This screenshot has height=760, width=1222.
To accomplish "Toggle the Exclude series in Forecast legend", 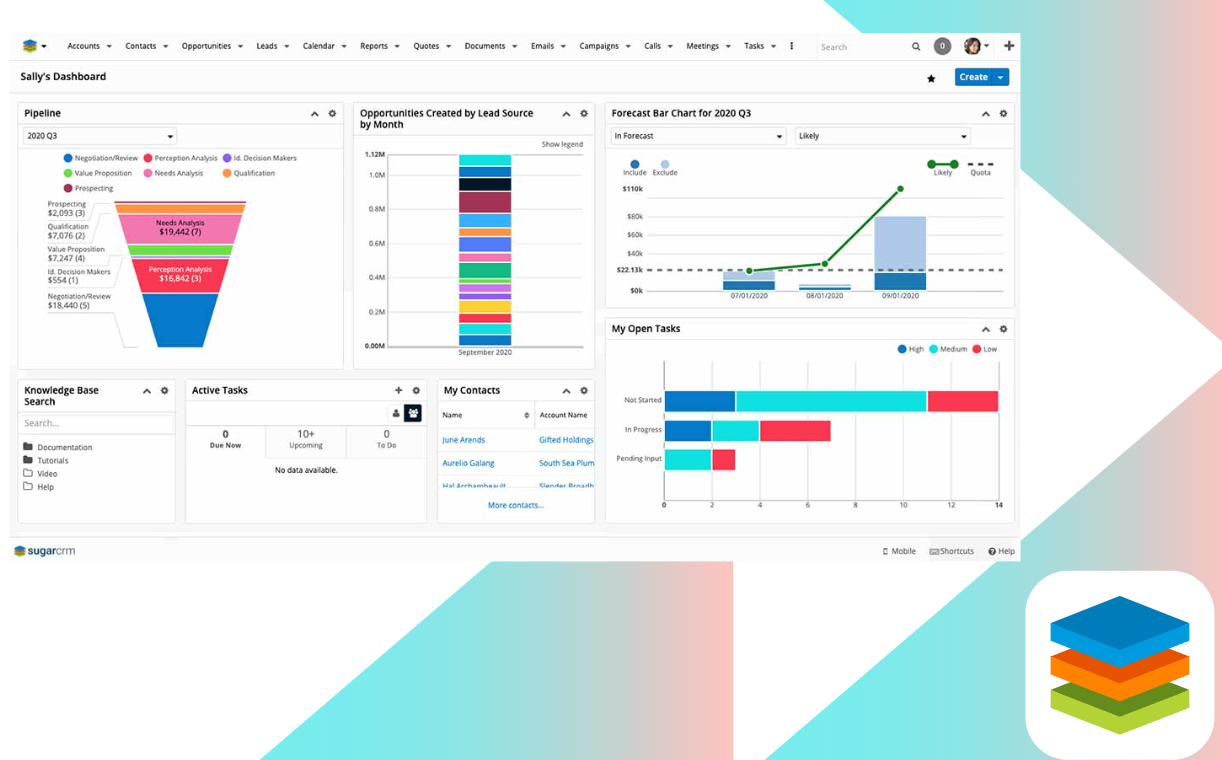I will pos(665,168).
